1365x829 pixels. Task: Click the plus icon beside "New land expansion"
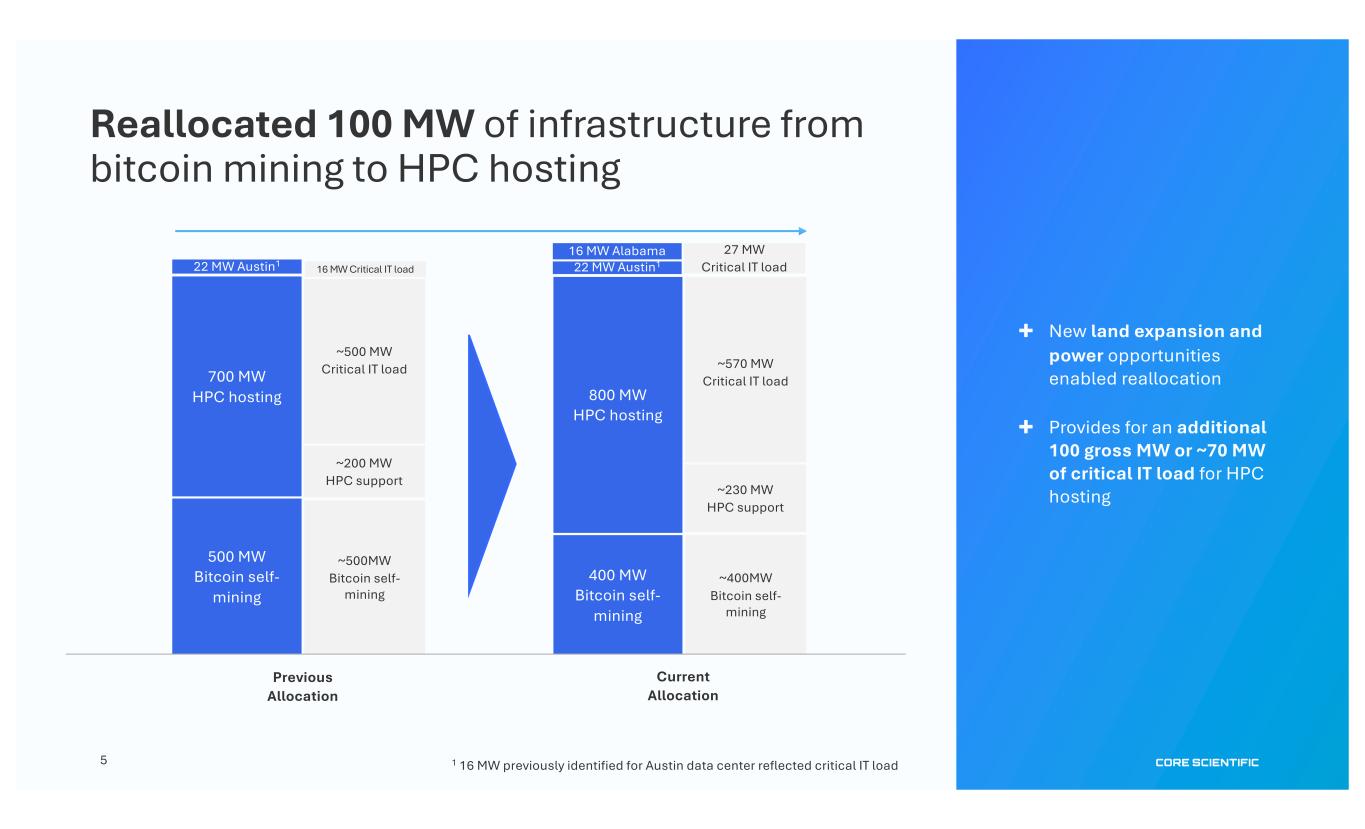pyautogui.click(x=1025, y=331)
